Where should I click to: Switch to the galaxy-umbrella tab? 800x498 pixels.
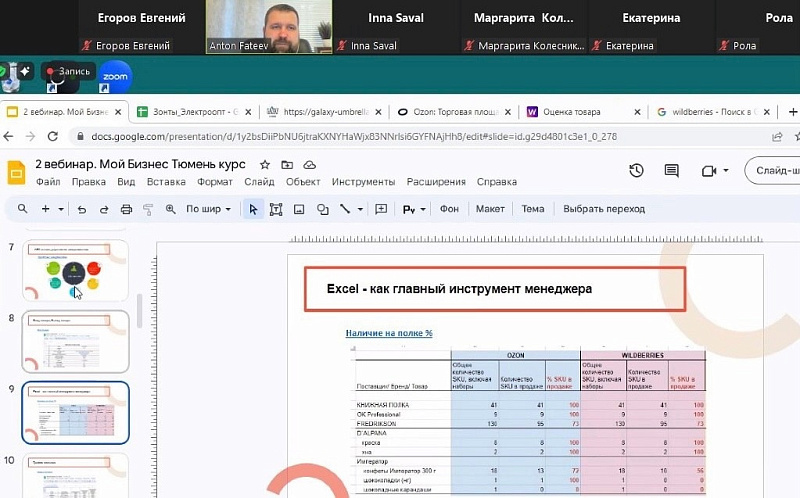pos(325,112)
